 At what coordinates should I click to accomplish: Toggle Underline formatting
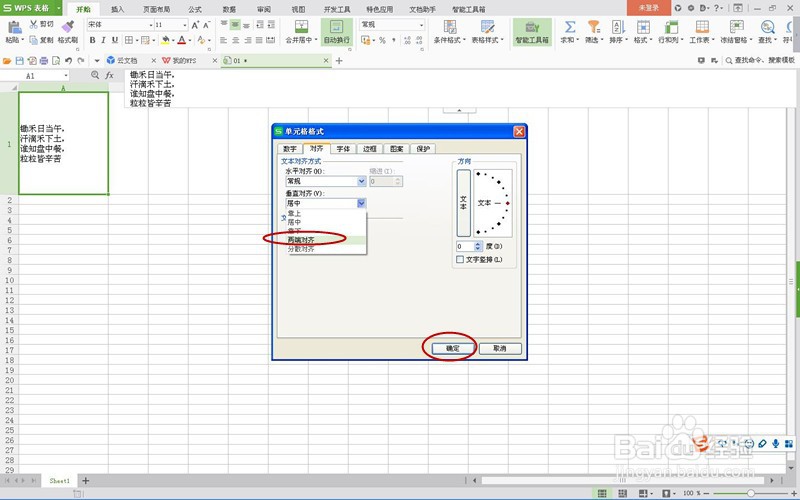click(x=115, y=40)
